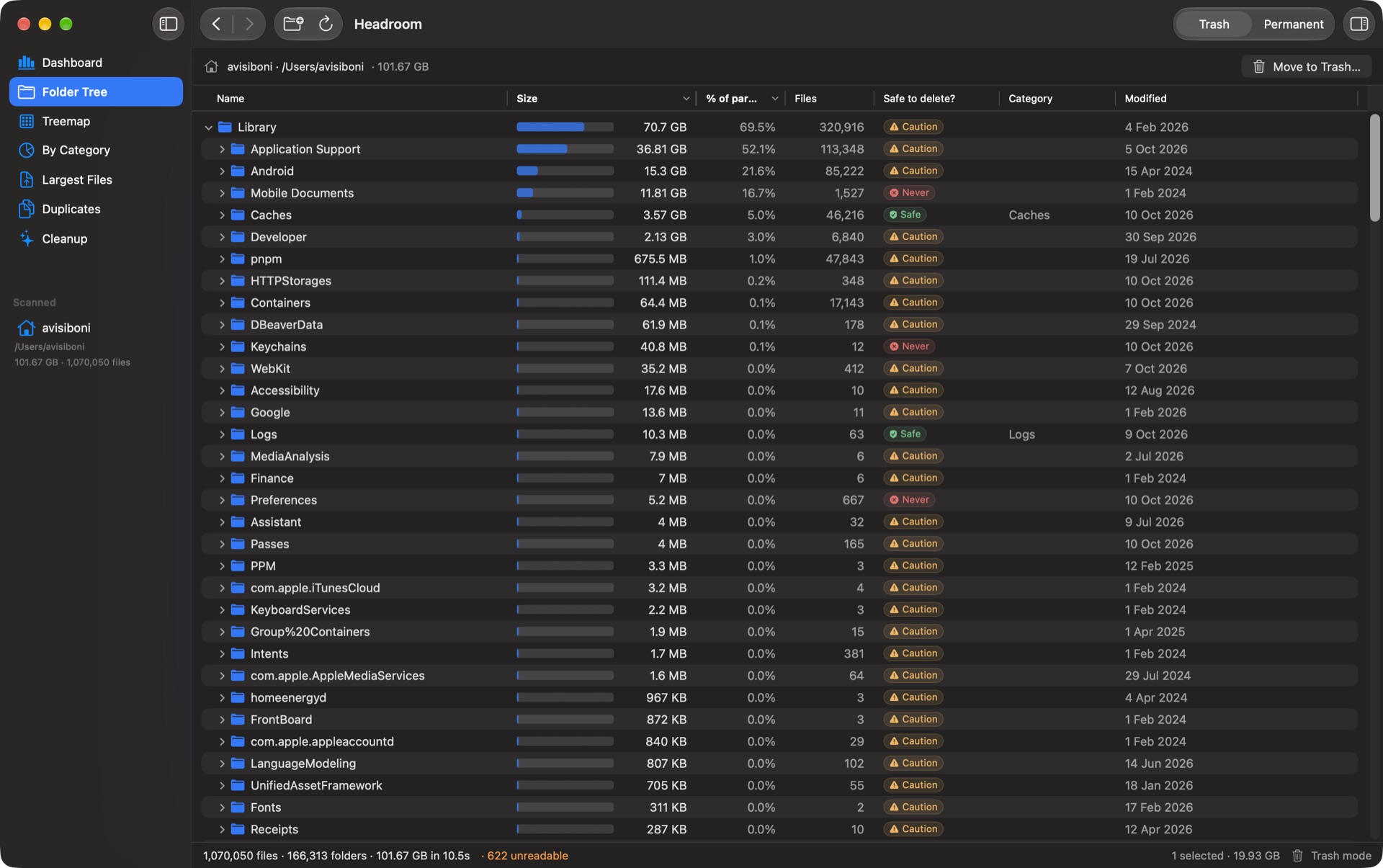This screenshot has height=868, width=1383.
Task: Click the Duplicates pages icon
Action: pos(27,209)
